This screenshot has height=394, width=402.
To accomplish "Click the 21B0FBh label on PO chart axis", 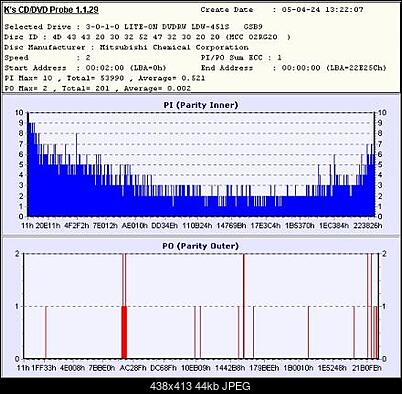I will [367, 368].
